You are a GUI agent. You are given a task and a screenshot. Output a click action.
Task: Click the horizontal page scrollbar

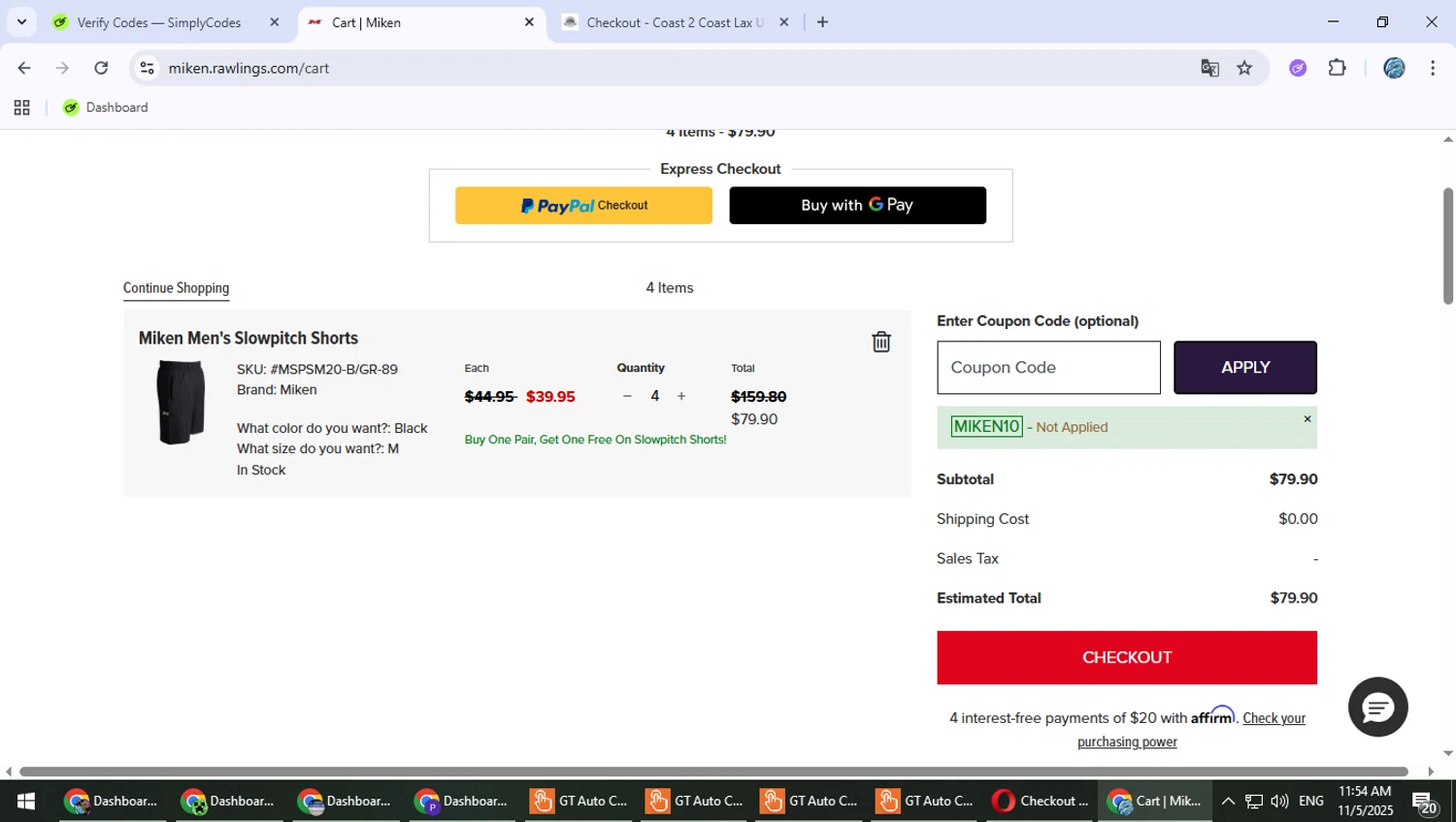[x=714, y=772]
